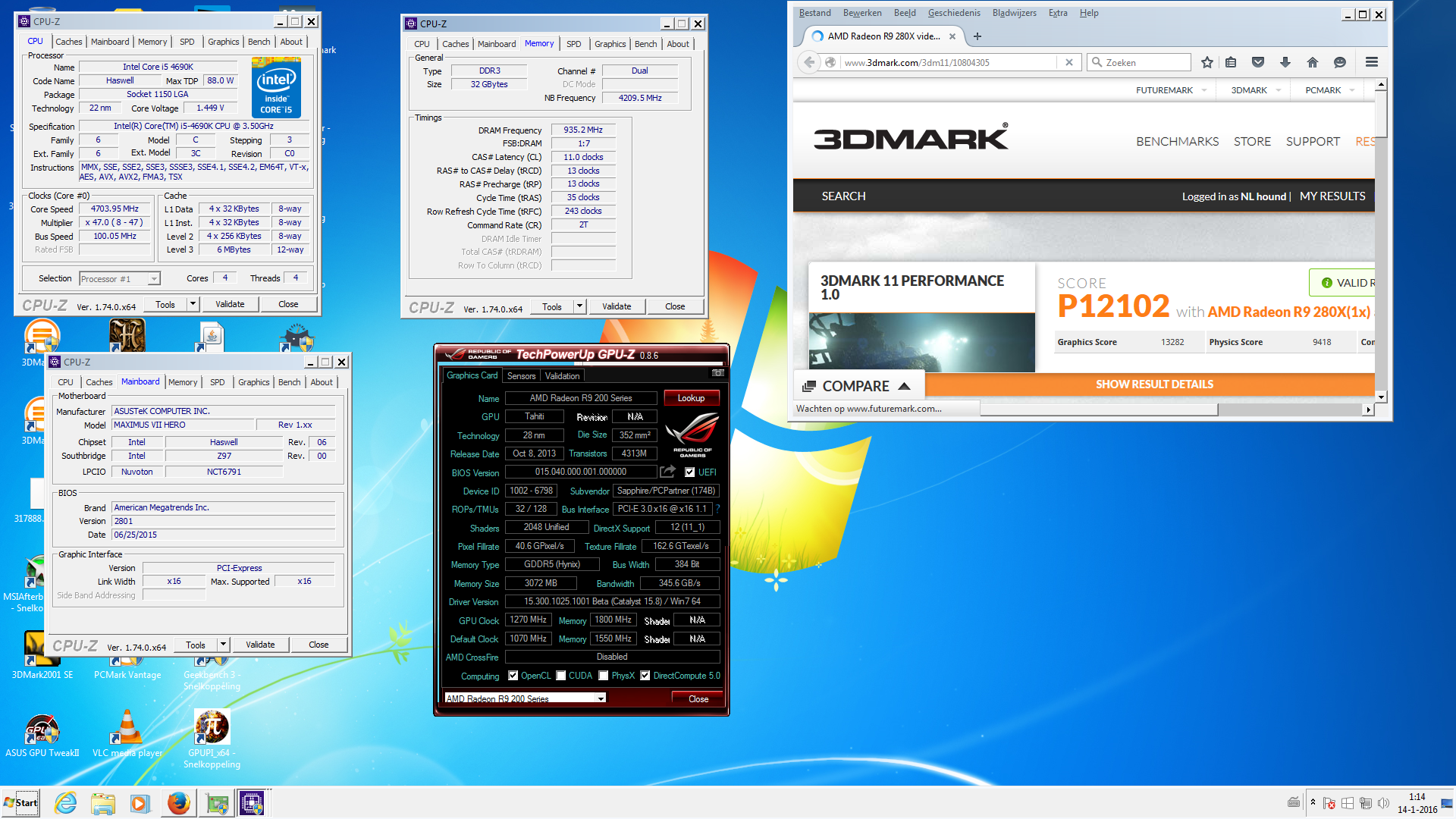Switch to Sensors tab in GPU-Z
Screen dimensions: 1456x819
click(521, 375)
